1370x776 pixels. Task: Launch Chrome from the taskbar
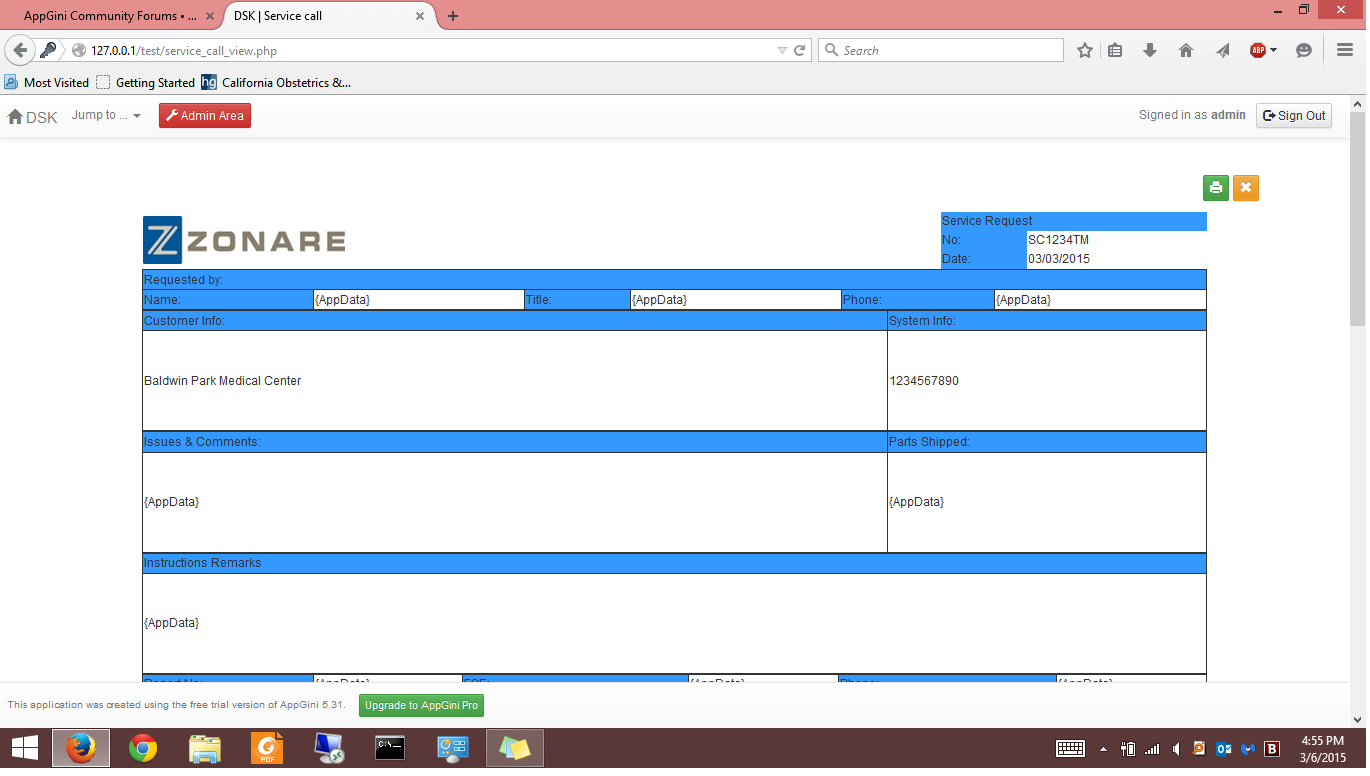pos(143,748)
